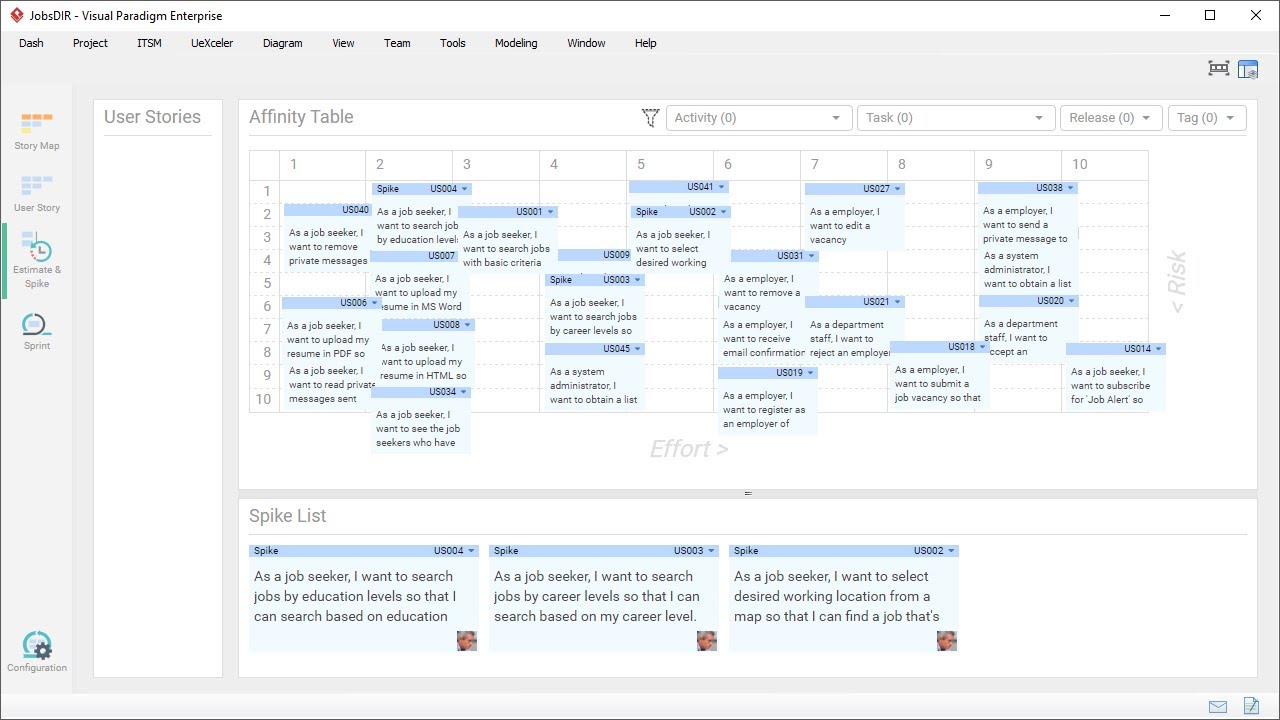This screenshot has height=720, width=1280.
Task: Click the filter funnel icon
Action: tap(650, 118)
